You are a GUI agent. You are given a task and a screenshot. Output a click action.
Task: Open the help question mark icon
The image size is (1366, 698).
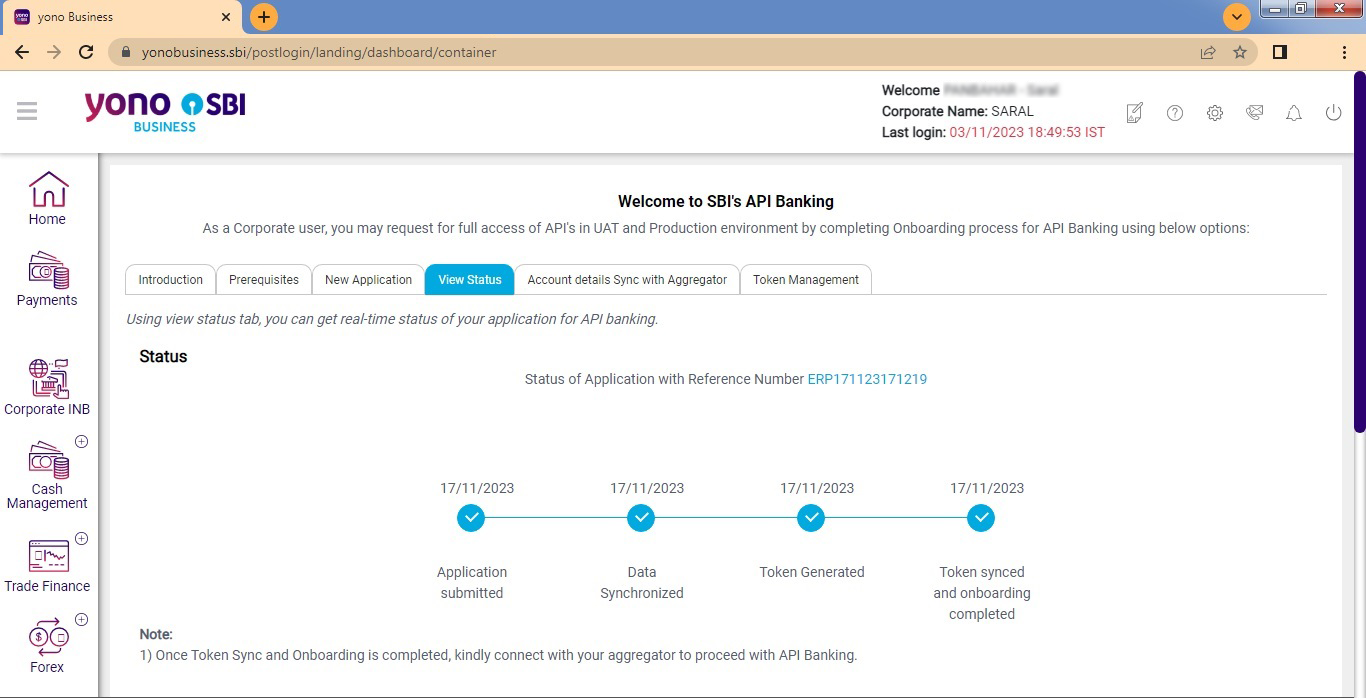click(1175, 113)
